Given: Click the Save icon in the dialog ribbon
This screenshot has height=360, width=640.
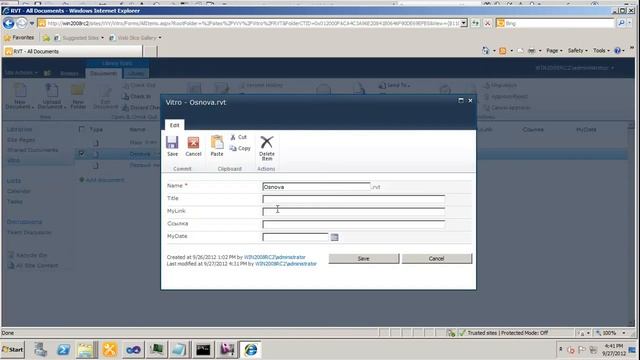Looking at the screenshot, I should tap(172, 142).
